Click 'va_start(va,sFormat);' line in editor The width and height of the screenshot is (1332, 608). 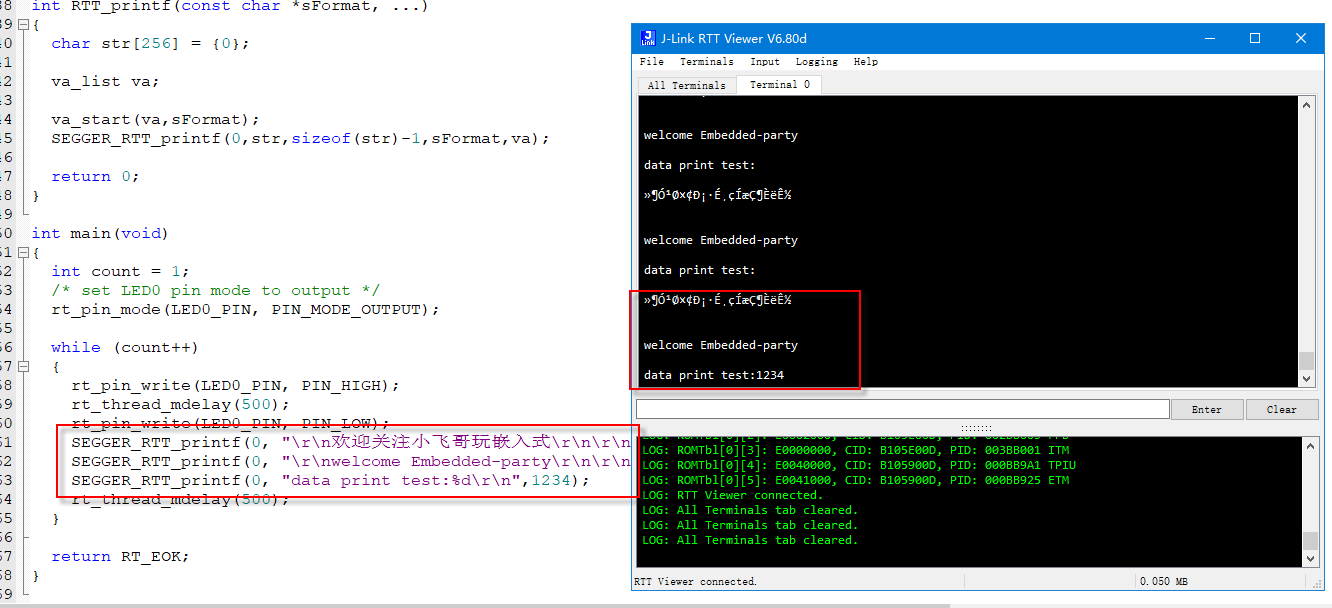coord(155,119)
